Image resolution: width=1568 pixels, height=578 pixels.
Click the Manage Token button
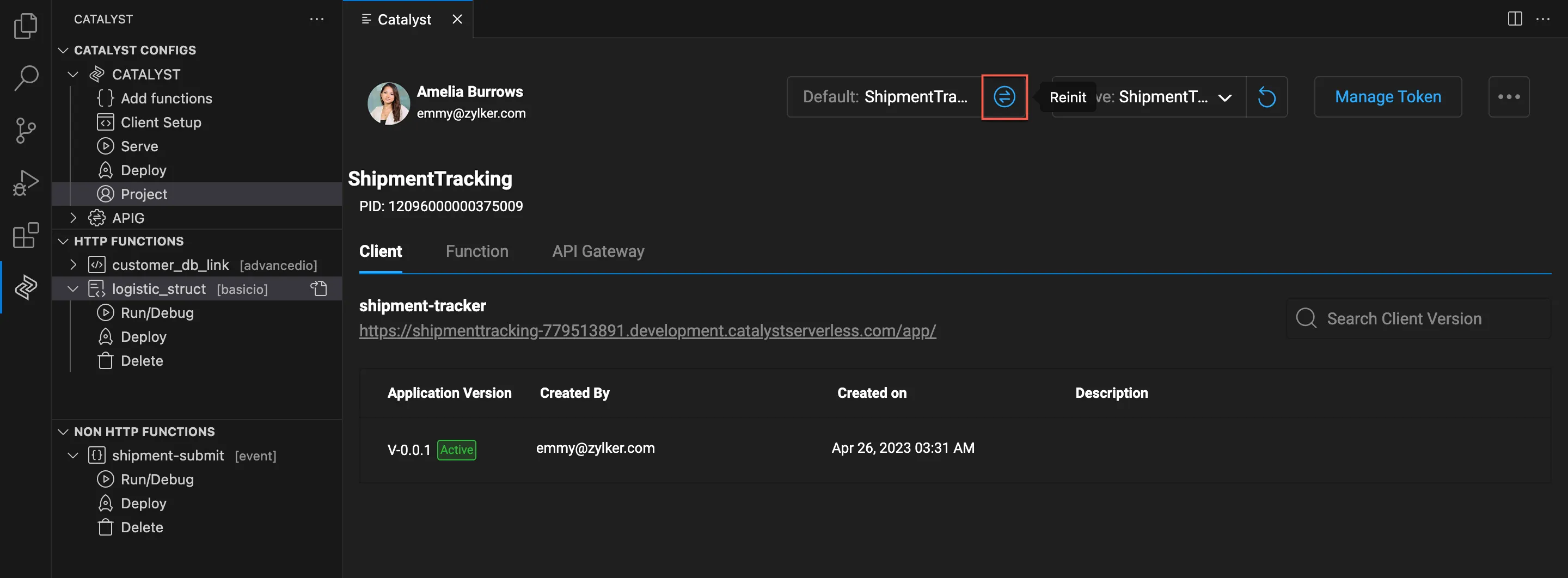click(1388, 97)
